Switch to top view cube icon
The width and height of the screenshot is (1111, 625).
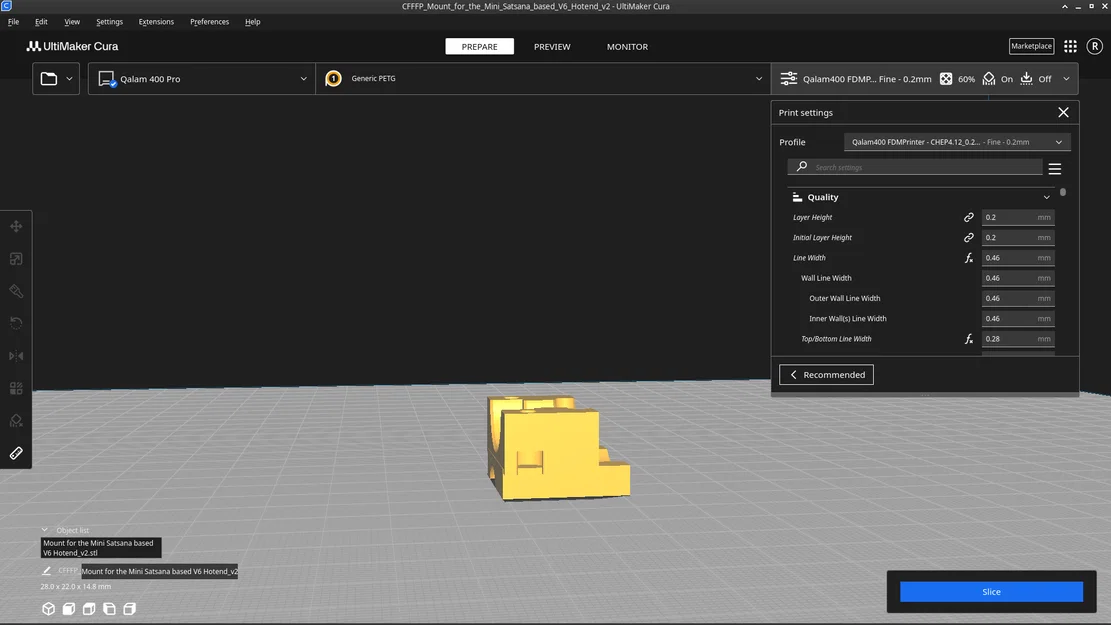89,609
